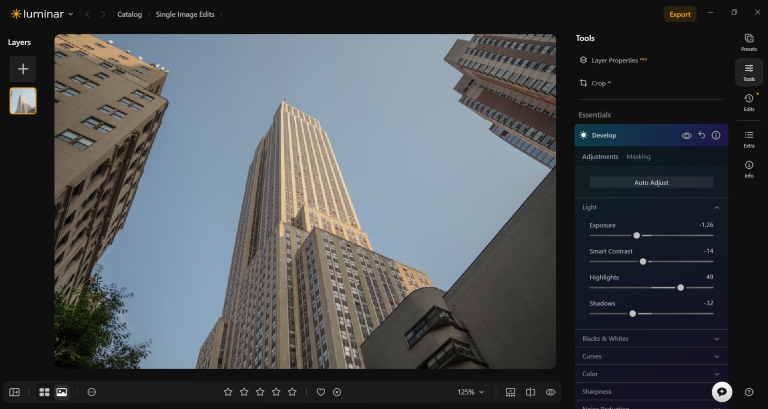Rate image with second star
The height and width of the screenshot is (409, 768).
[244, 392]
